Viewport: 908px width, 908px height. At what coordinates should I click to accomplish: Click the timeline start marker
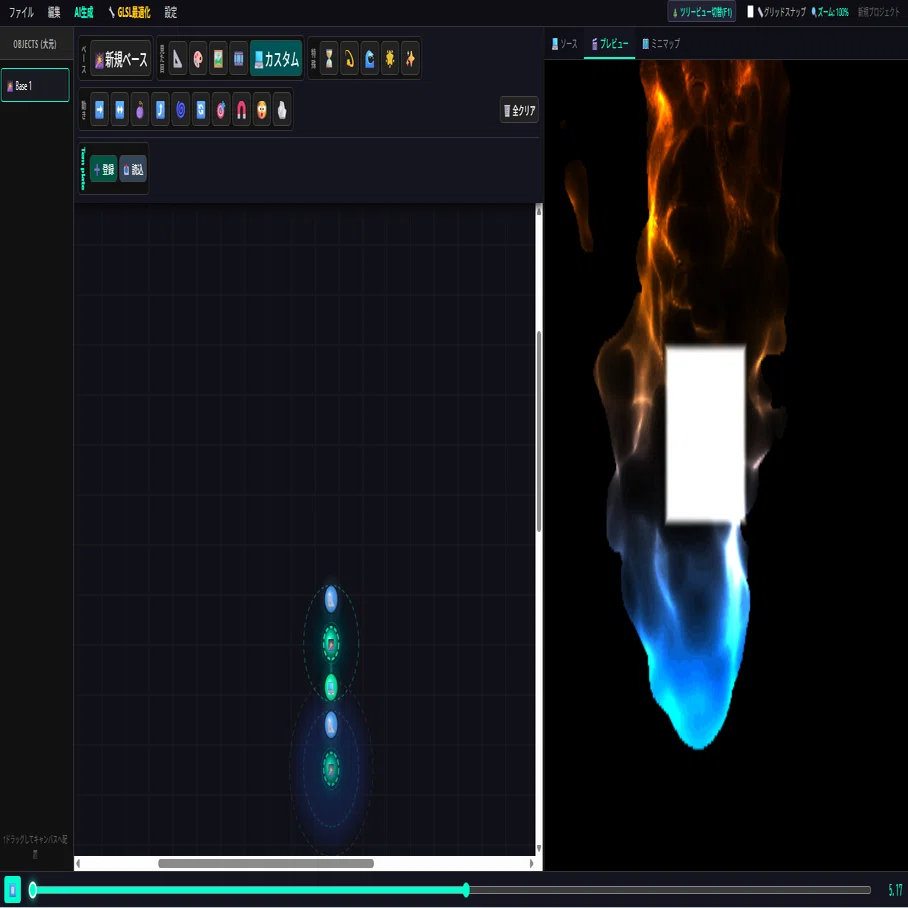point(33,890)
